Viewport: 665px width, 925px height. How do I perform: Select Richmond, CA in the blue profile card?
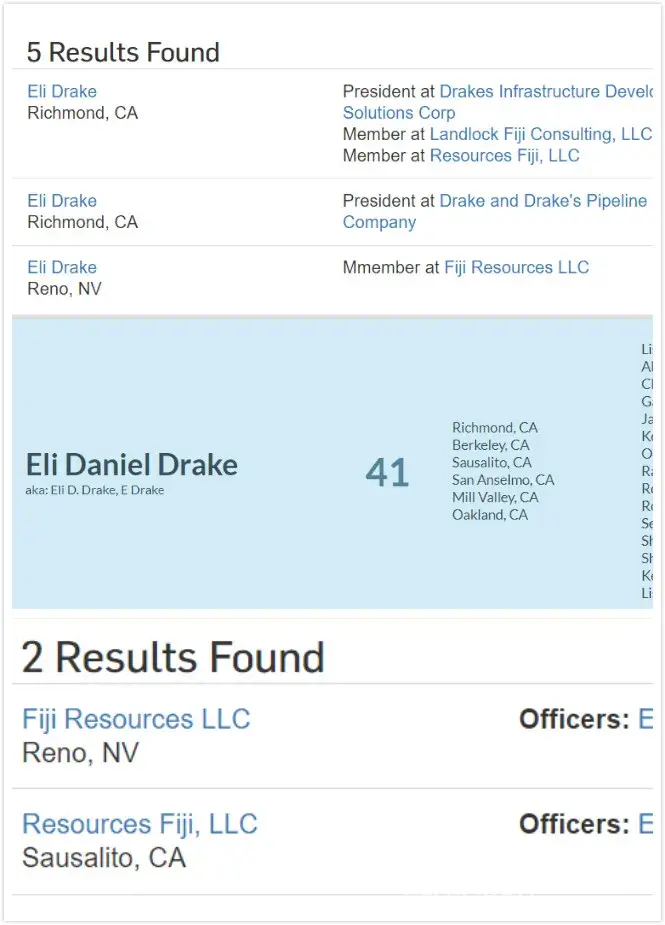[x=494, y=428]
